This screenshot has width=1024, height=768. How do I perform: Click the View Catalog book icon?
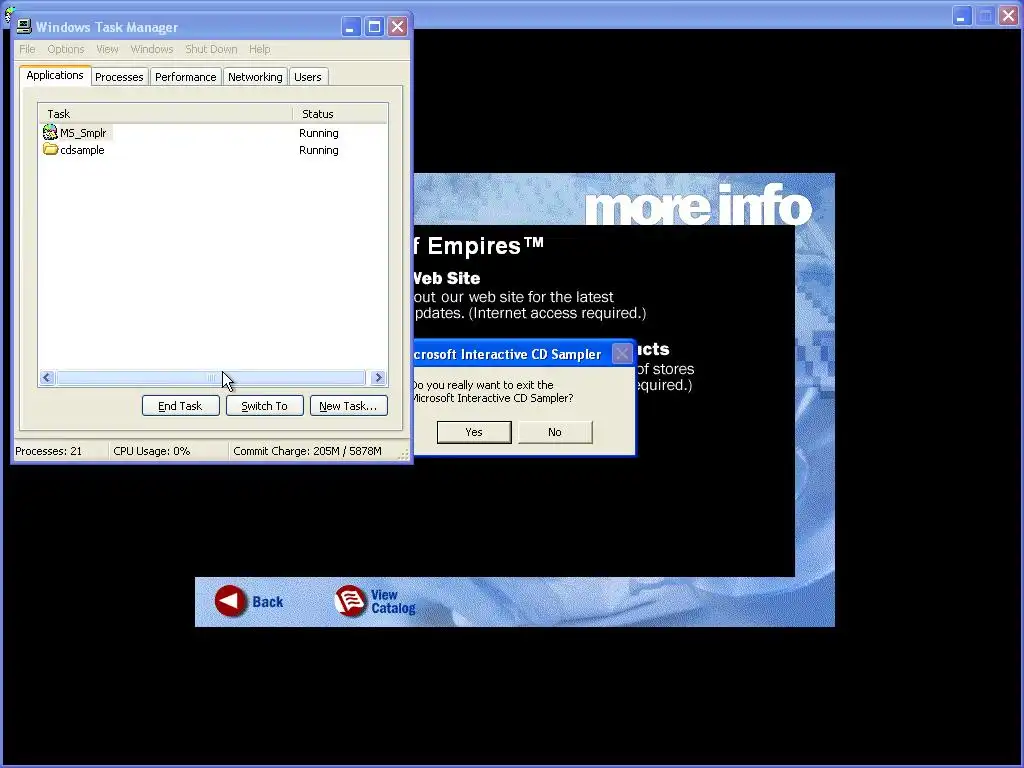click(350, 601)
